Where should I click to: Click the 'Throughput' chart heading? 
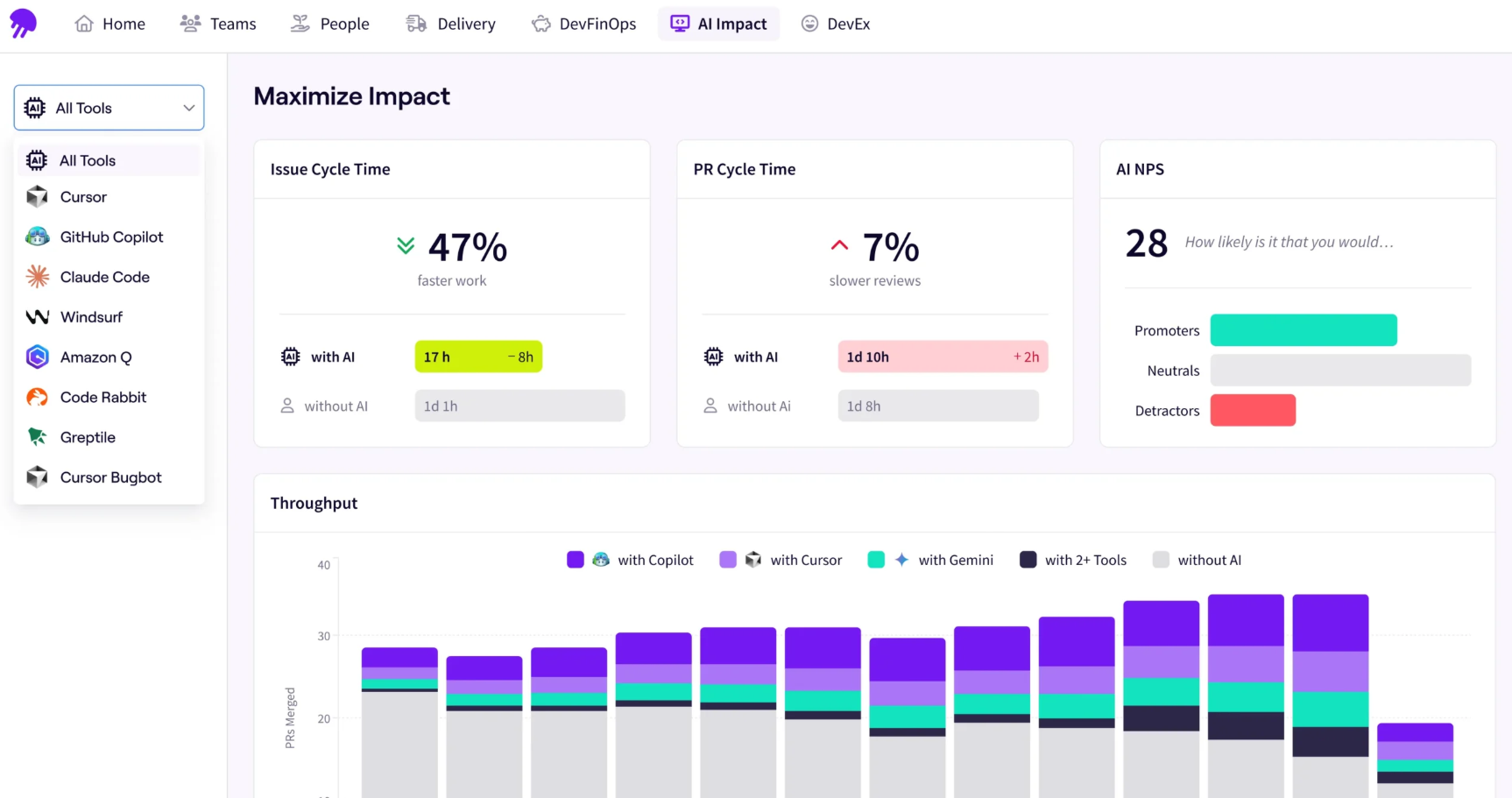(x=314, y=503)
